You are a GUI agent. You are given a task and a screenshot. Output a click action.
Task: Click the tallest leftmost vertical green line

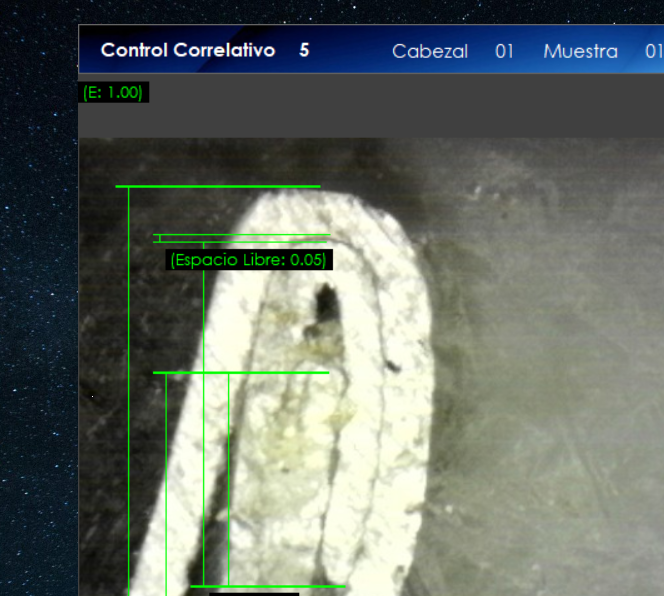(x=129, y=400)
